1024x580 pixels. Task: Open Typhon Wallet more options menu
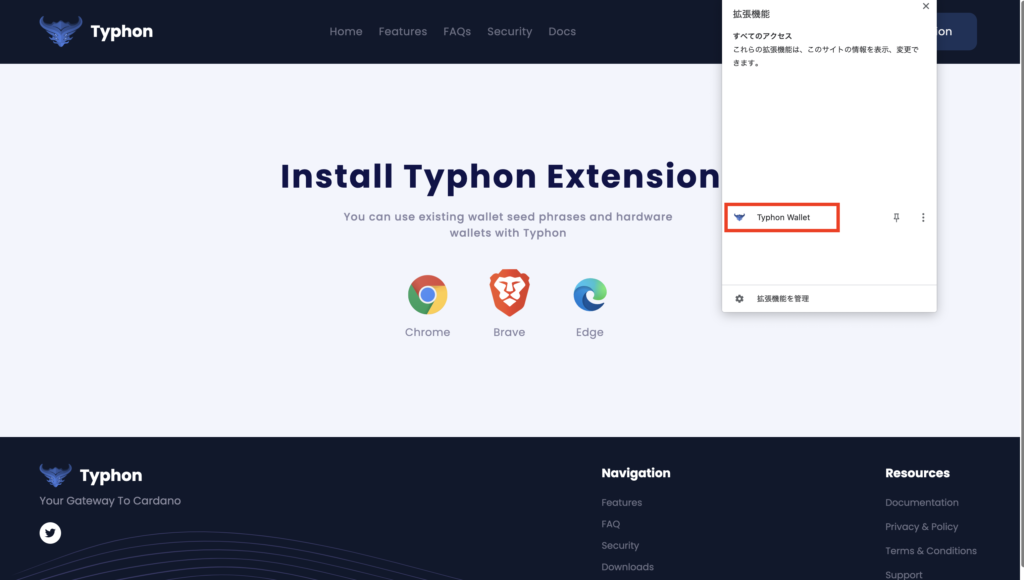[x=923, y=217]
